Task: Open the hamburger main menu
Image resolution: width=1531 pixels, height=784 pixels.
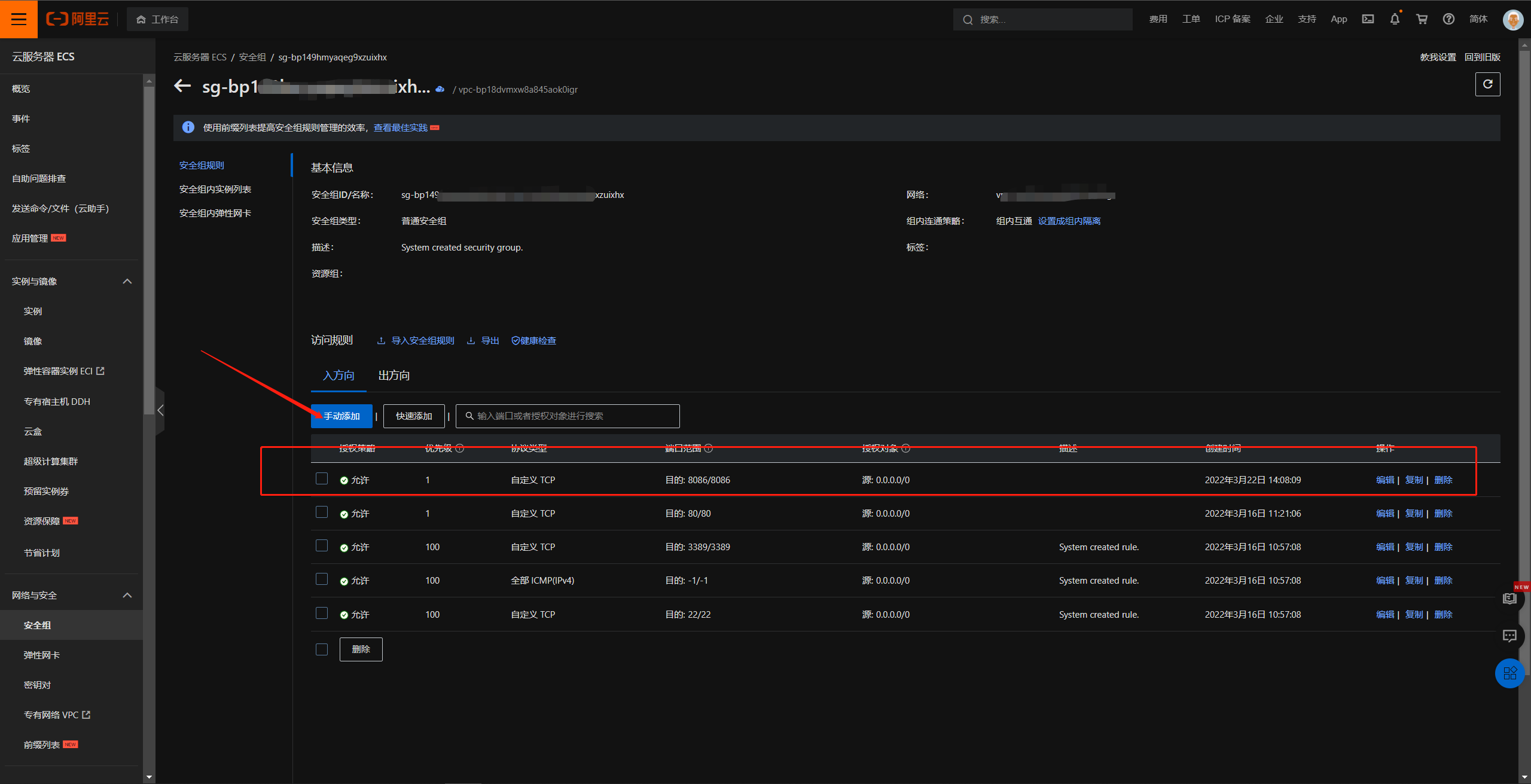Action: click(19, 19)
